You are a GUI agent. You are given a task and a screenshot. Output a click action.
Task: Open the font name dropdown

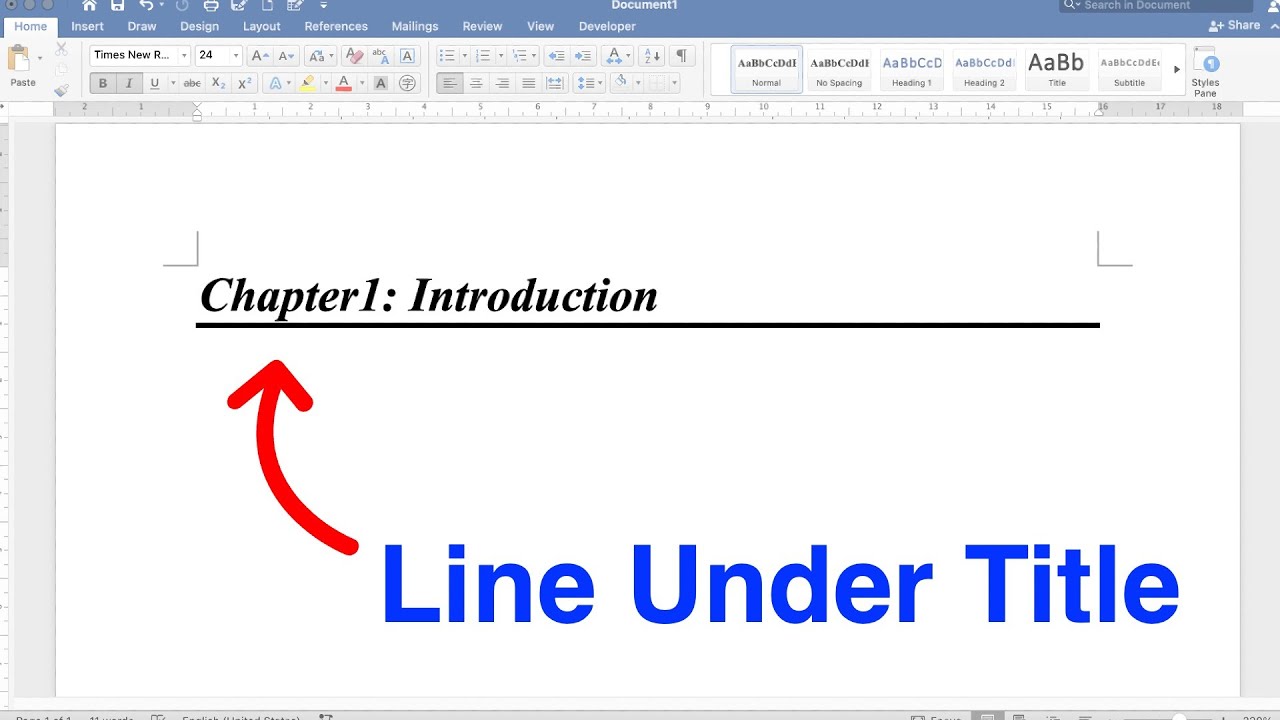(184, 56)
